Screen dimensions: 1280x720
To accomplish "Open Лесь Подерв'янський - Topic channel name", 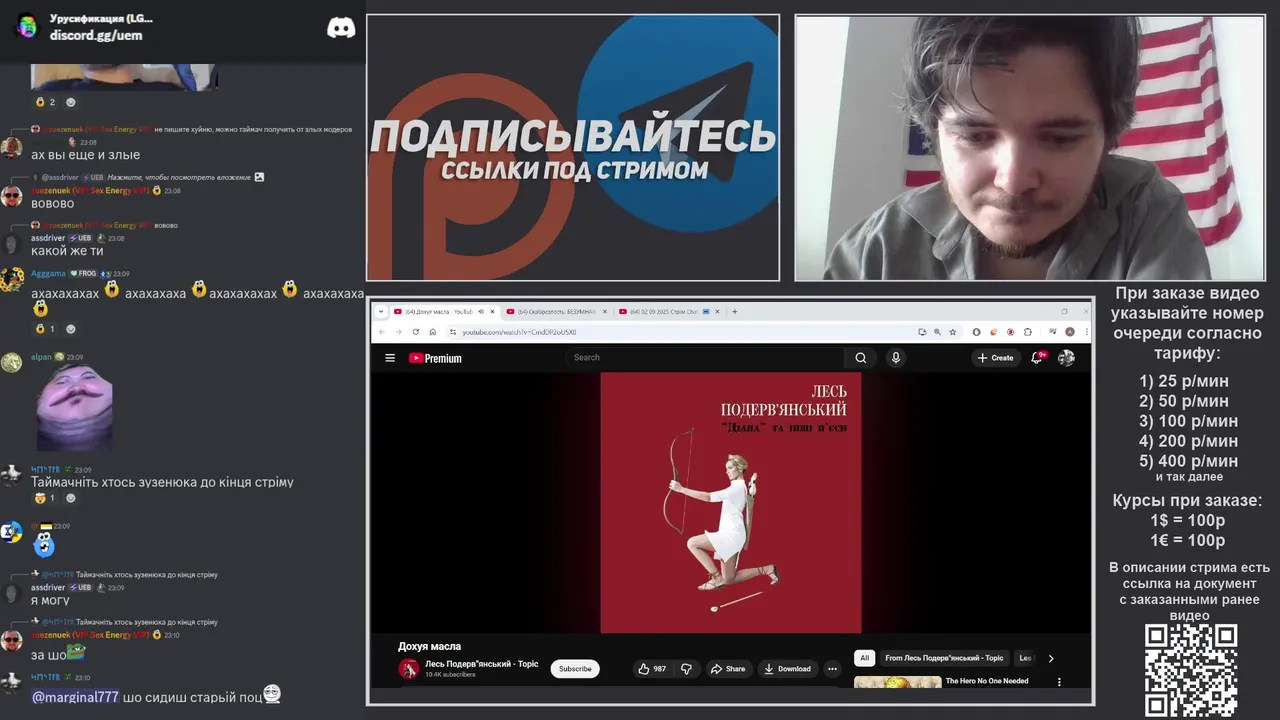I will pyautogui.click(x=481, y=664).
